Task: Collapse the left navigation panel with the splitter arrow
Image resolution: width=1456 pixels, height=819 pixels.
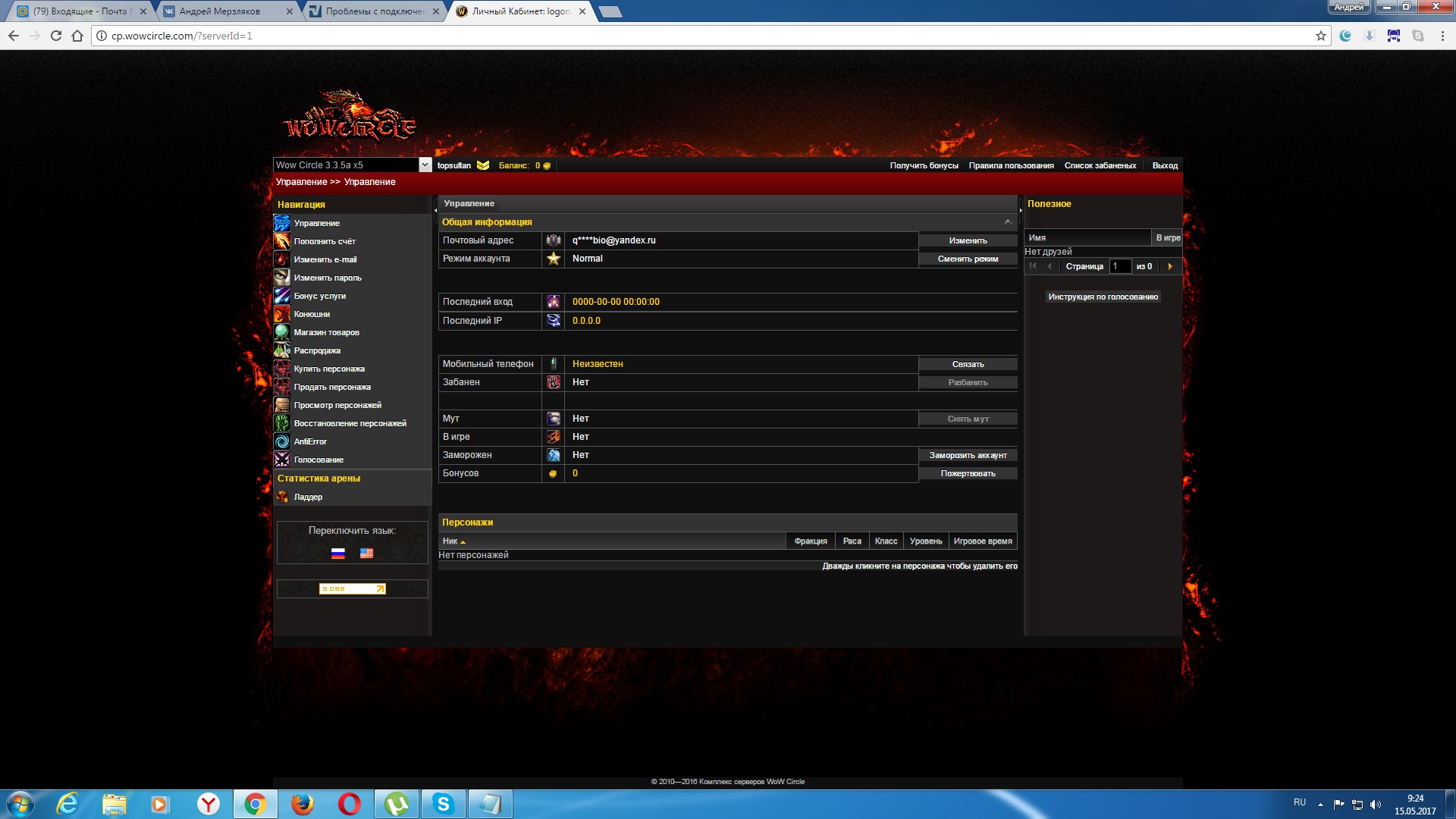Action: coord(435,210)
